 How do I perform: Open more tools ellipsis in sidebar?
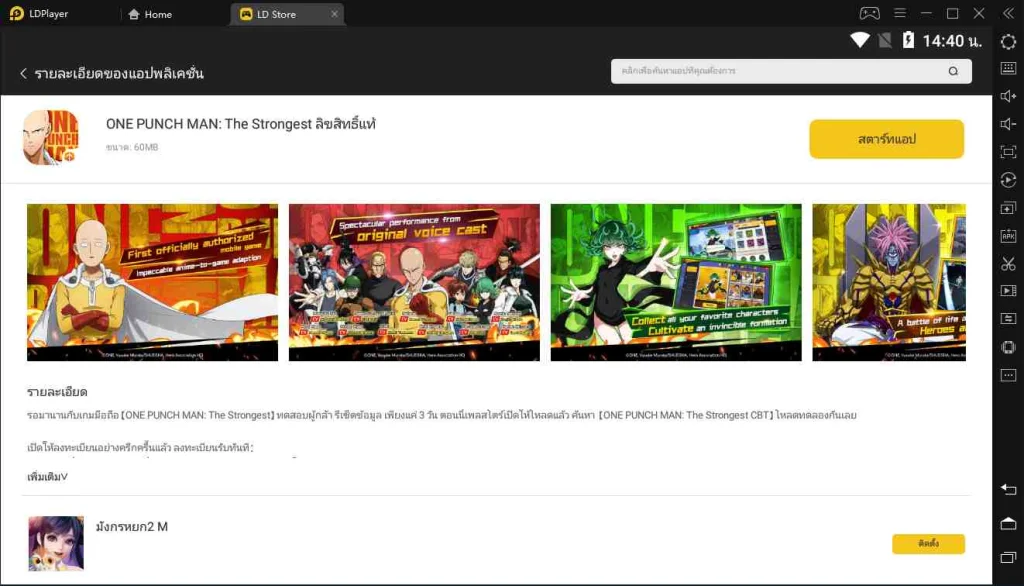click(x=1008, y=375)
